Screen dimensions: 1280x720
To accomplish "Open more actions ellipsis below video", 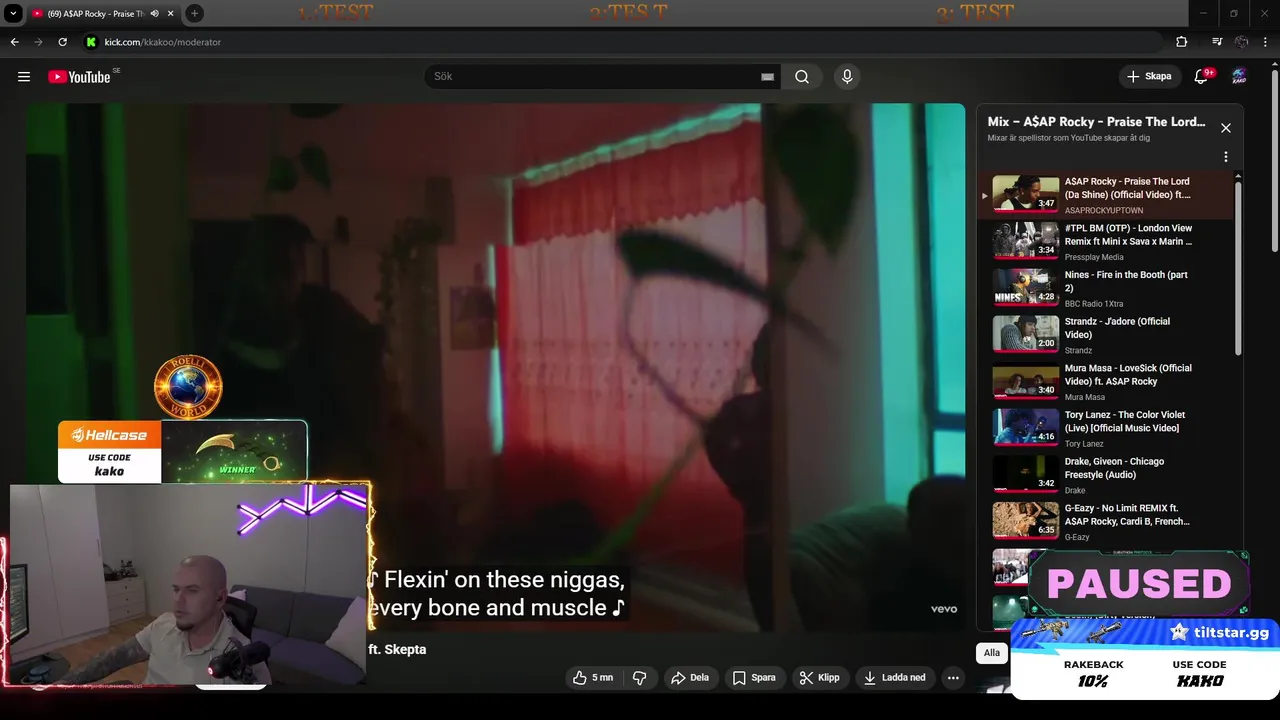I will pyautogui.click(x=953, y=678).
